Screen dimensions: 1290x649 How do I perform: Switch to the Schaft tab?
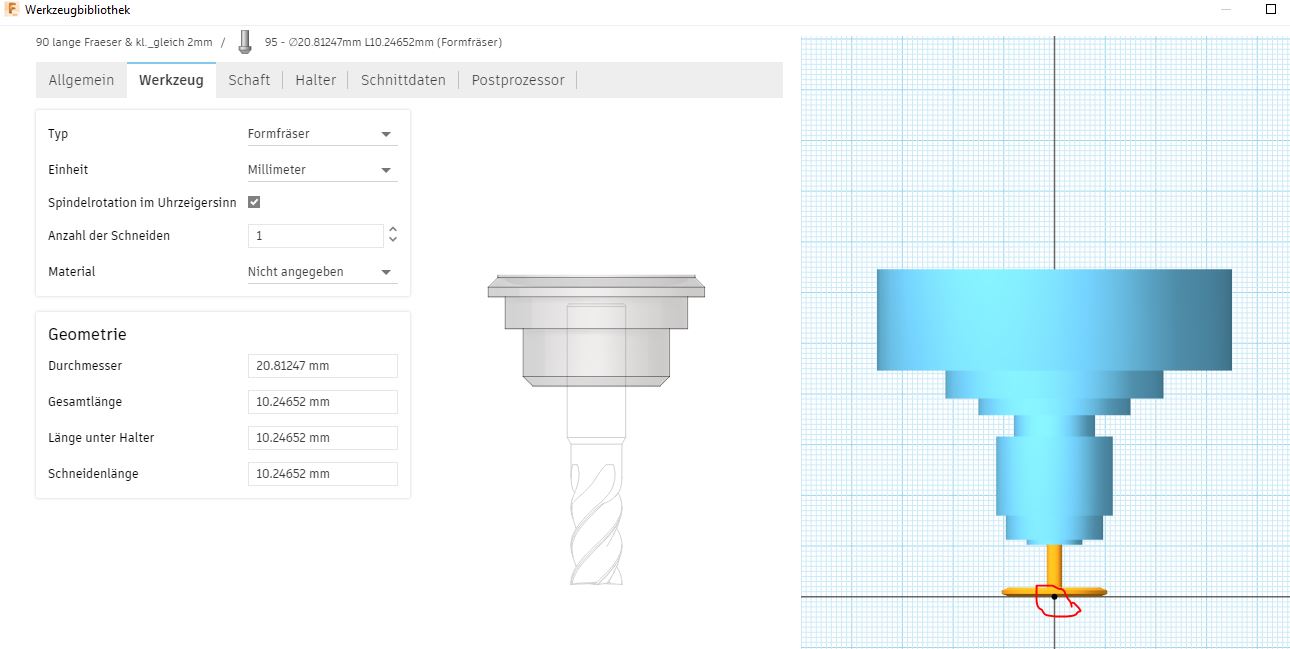(x=249, y=80)
